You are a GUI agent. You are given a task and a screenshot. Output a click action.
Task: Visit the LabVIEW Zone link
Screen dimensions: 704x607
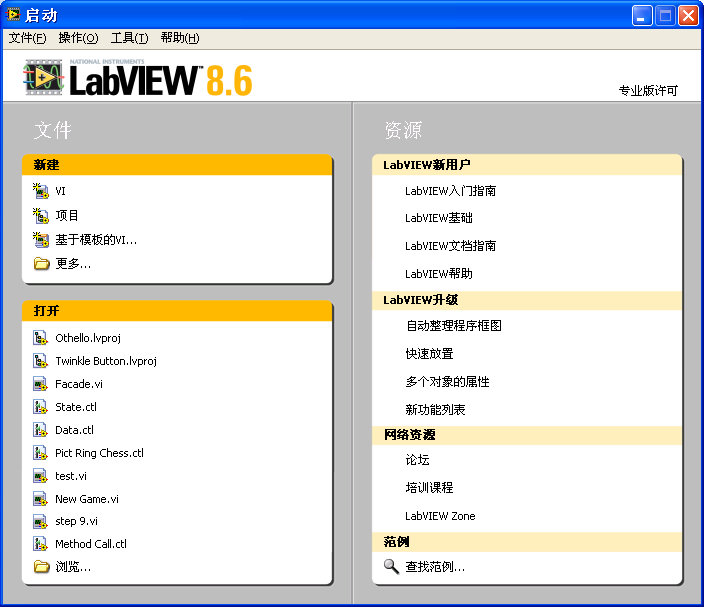440,516
